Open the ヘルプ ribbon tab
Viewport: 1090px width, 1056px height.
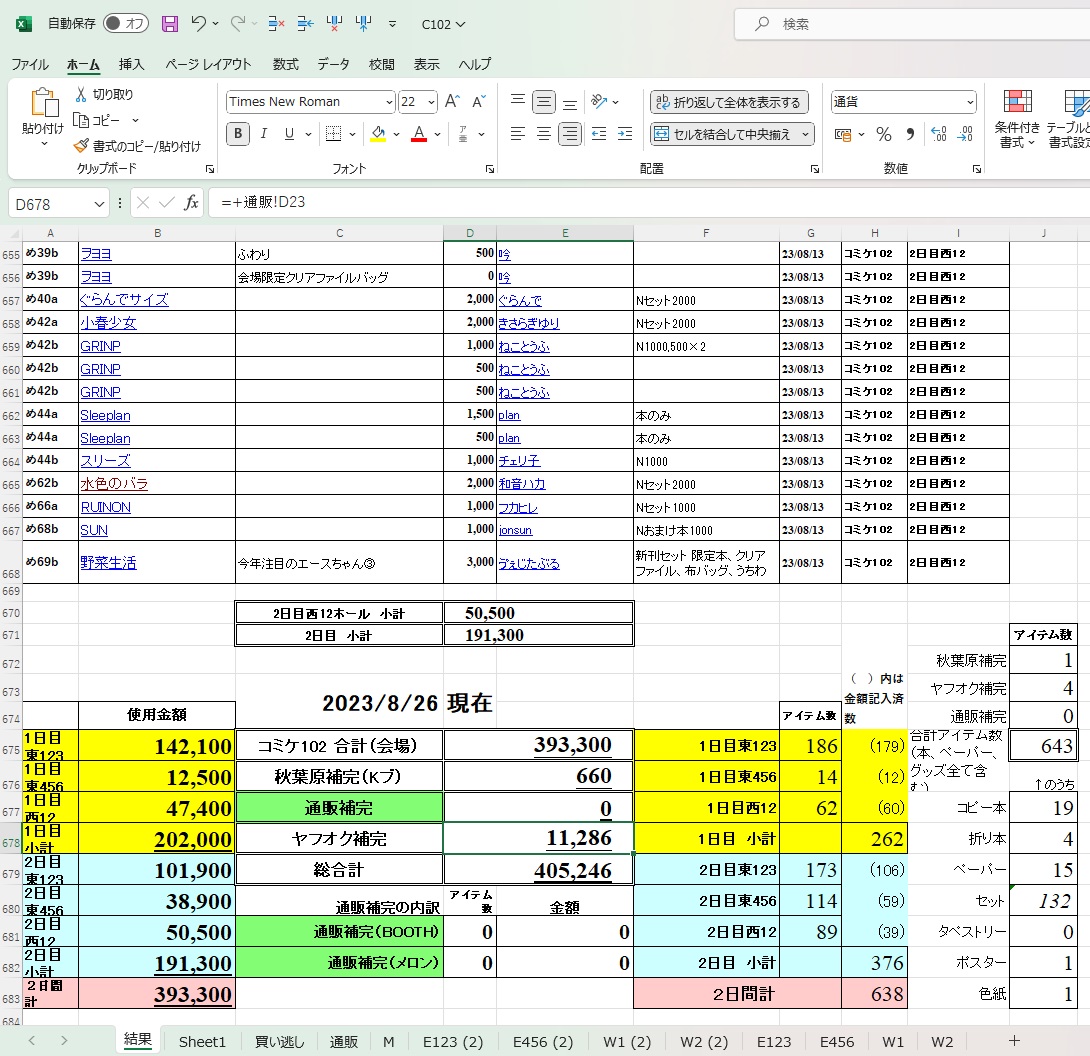(475, 65)
